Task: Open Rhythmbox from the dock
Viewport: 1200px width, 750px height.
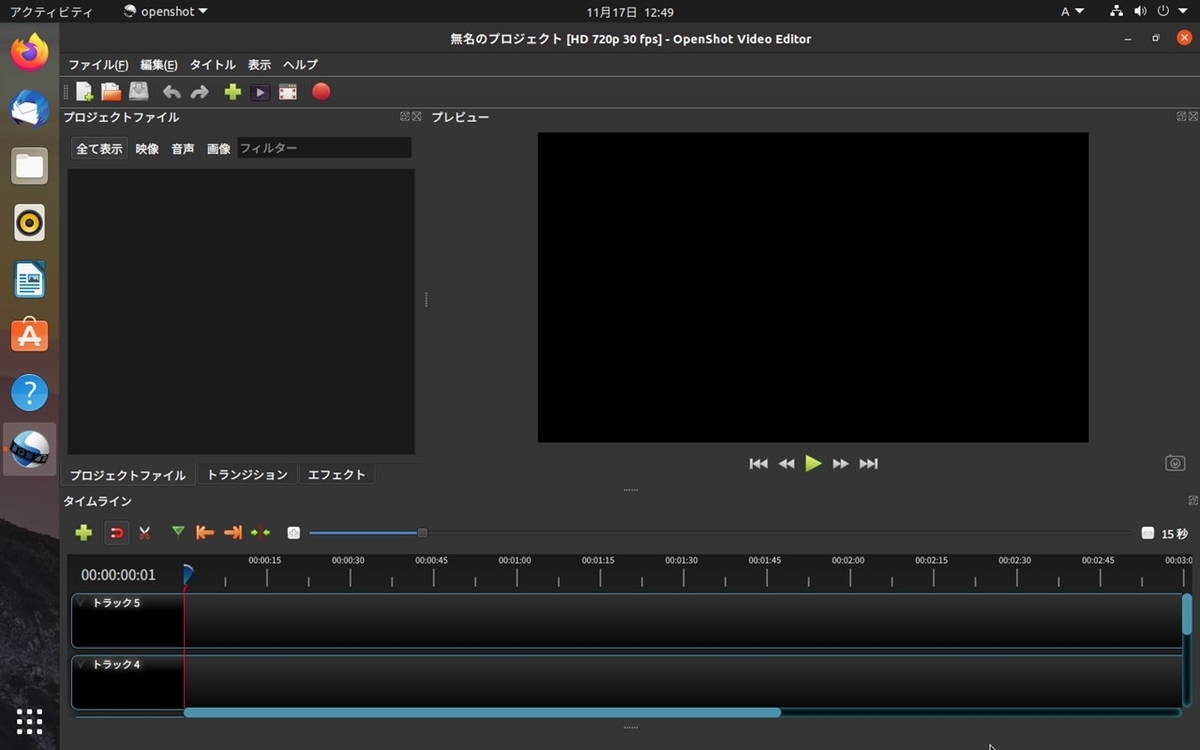Action: (x=30, y=222)
